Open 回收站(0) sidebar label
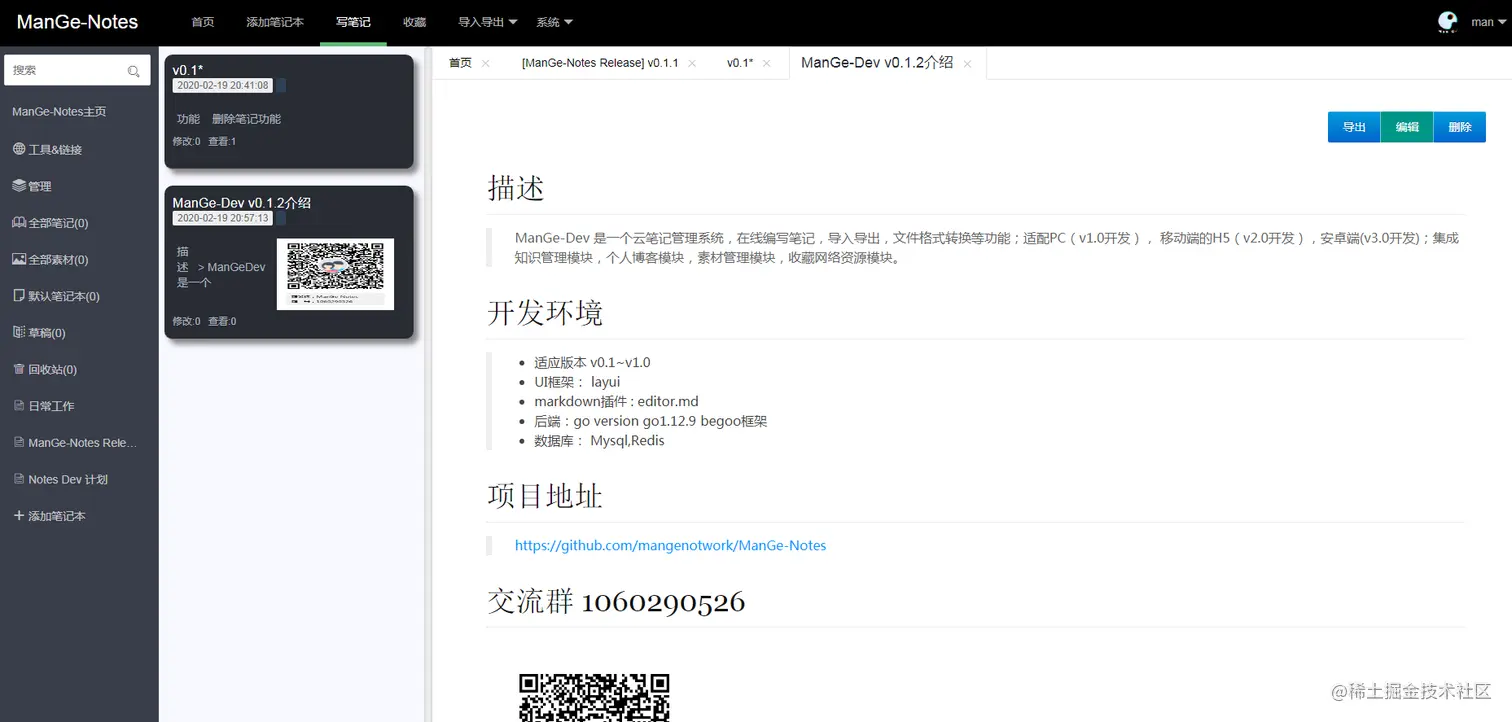 click(52, 370)
